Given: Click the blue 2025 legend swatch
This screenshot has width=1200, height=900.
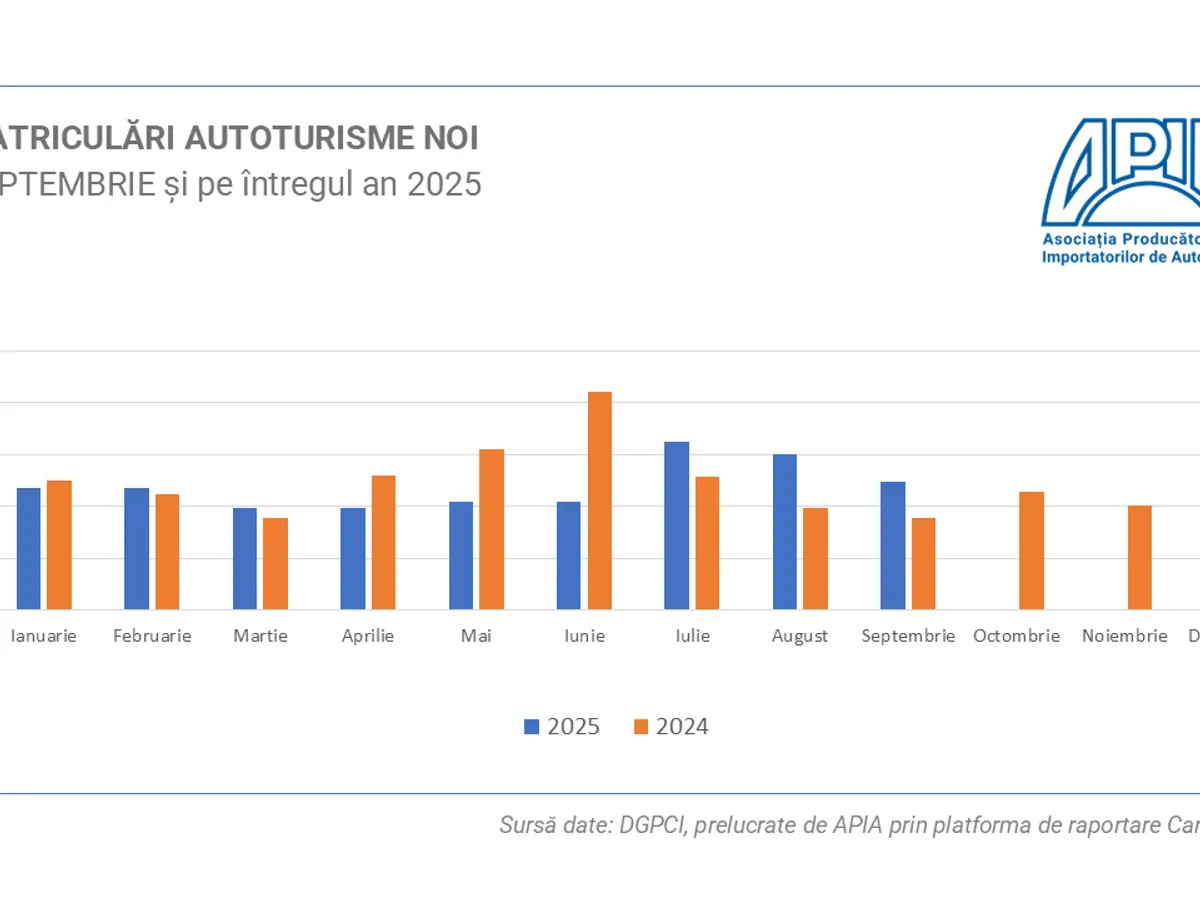Looking at the screenshot, I should (x=531, y=727).
